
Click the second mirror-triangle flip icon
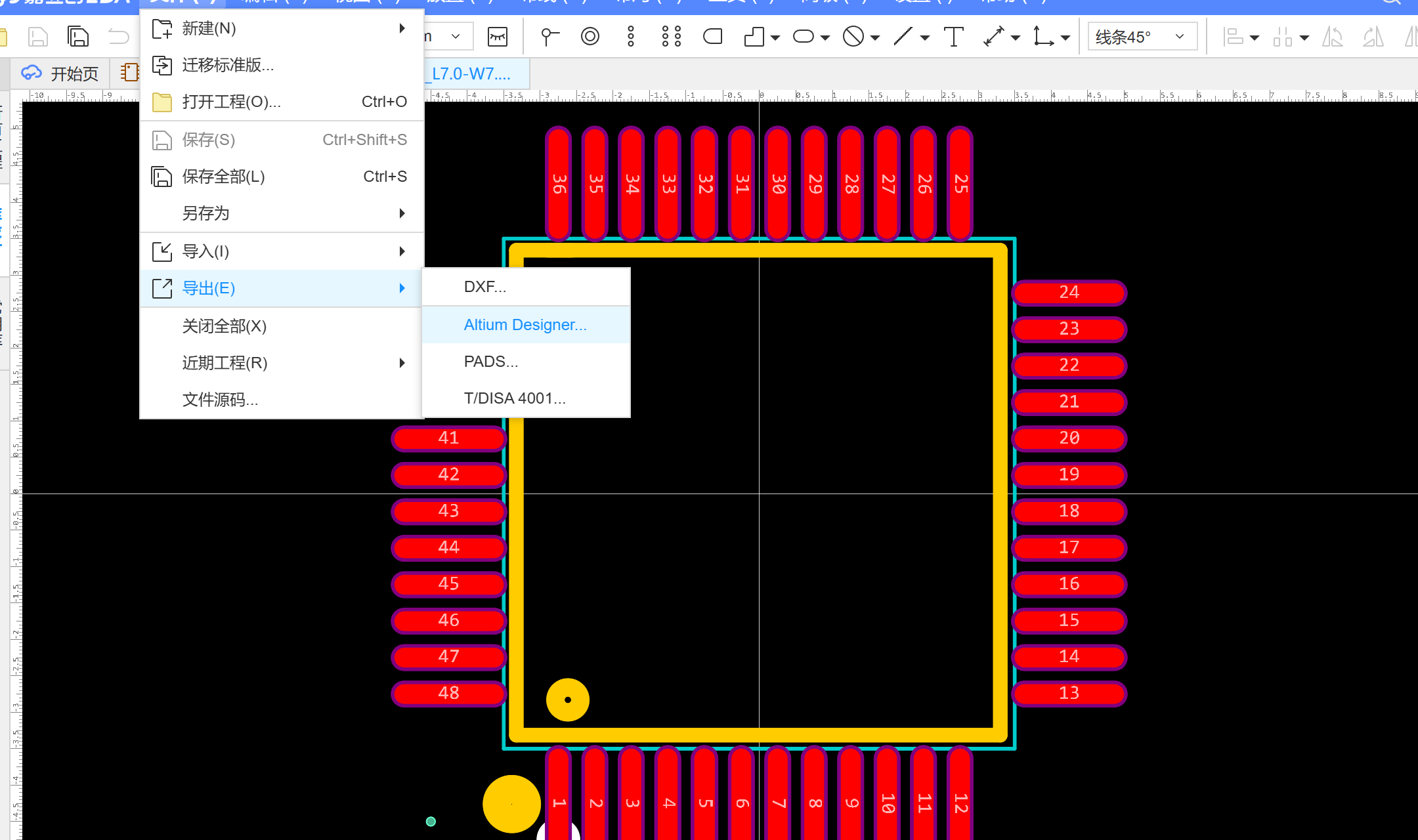tap(1373, 37)
